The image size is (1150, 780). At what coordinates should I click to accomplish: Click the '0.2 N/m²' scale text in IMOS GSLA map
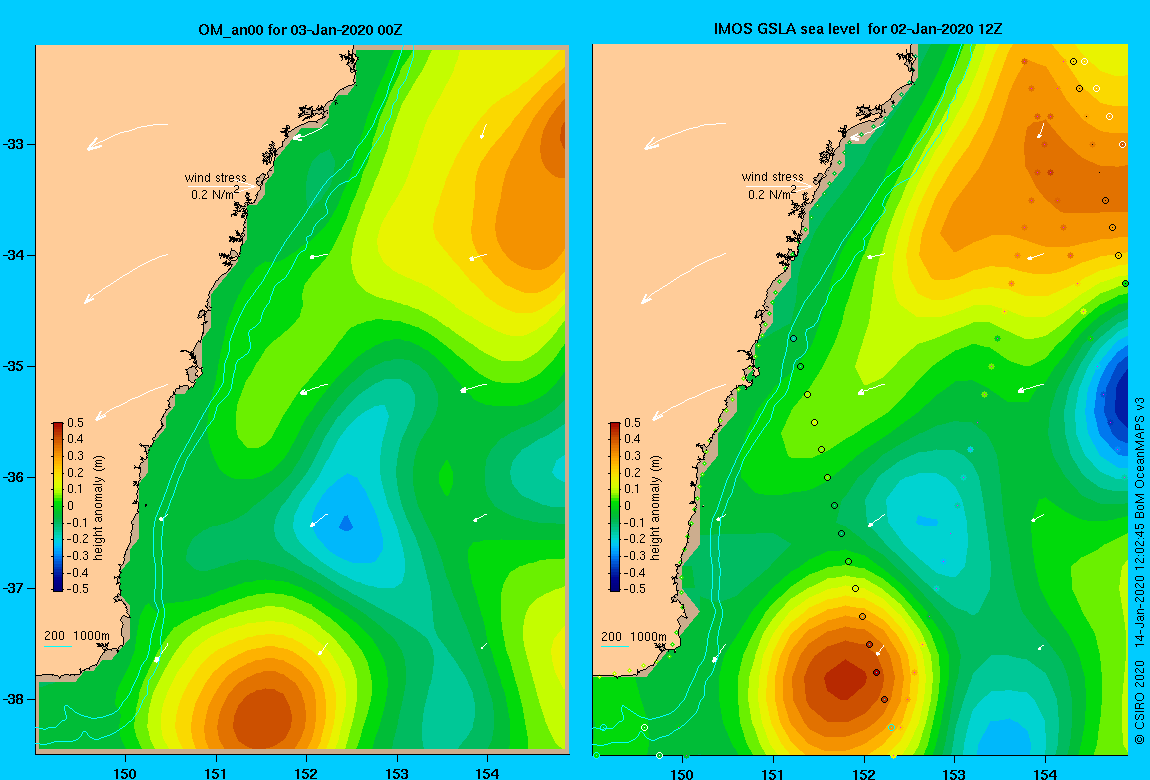(x=772, y=194)
